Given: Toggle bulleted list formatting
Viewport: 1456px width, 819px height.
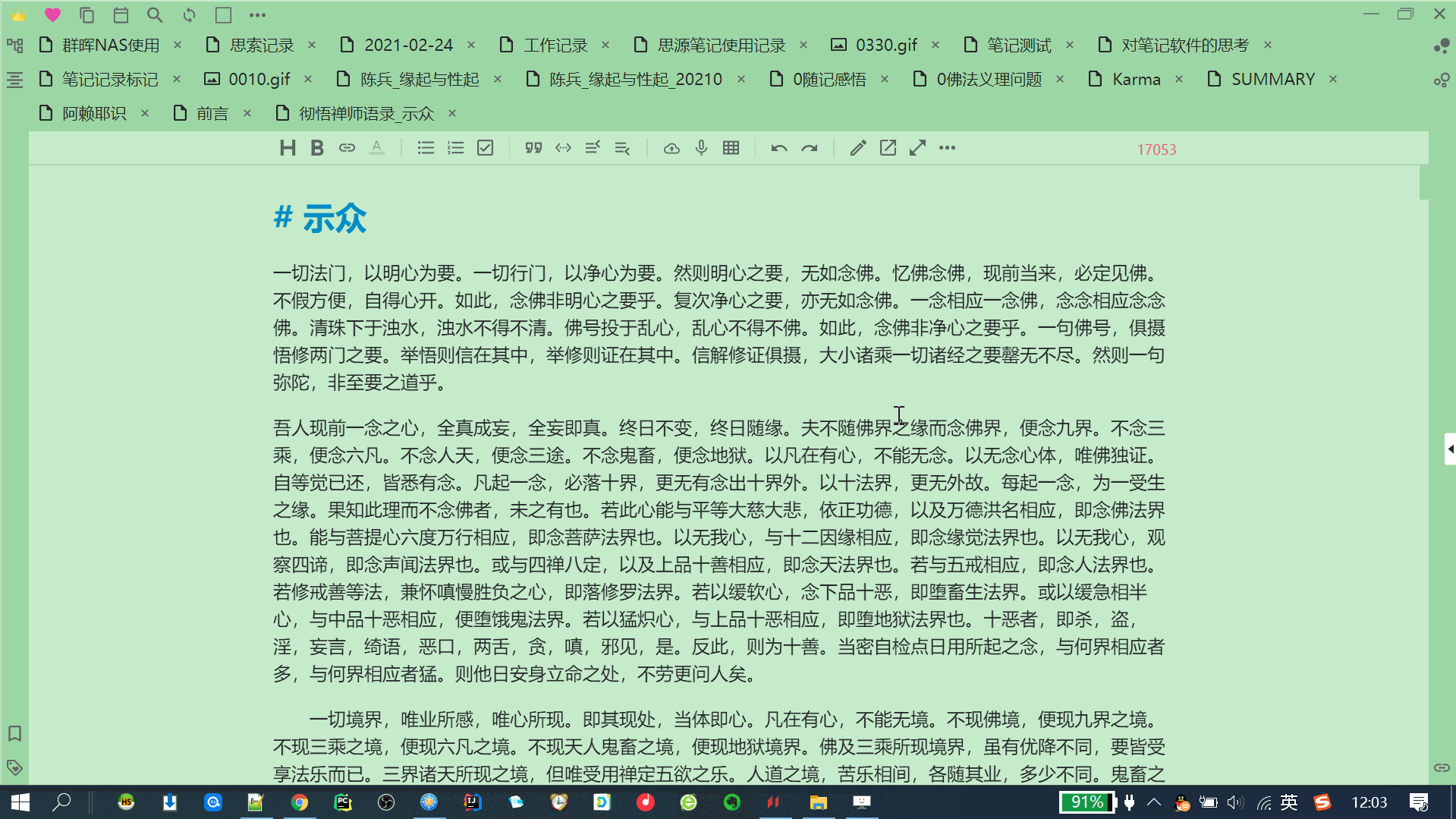Looking at the screenshot, I should click(x=425, y=147).
